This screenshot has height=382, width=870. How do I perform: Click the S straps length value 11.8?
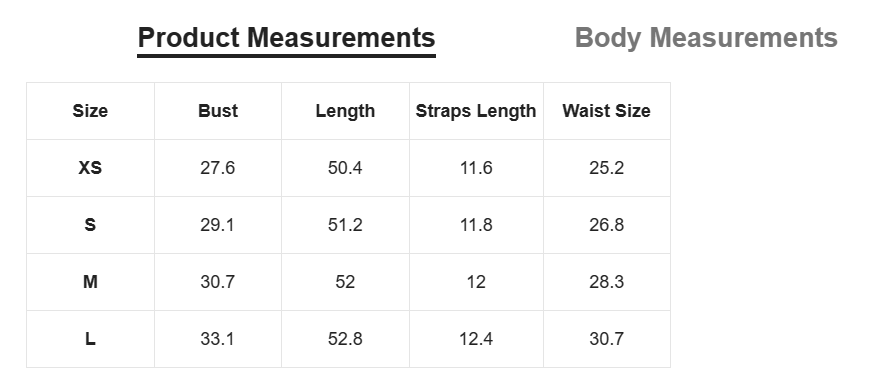pos(476,225)
